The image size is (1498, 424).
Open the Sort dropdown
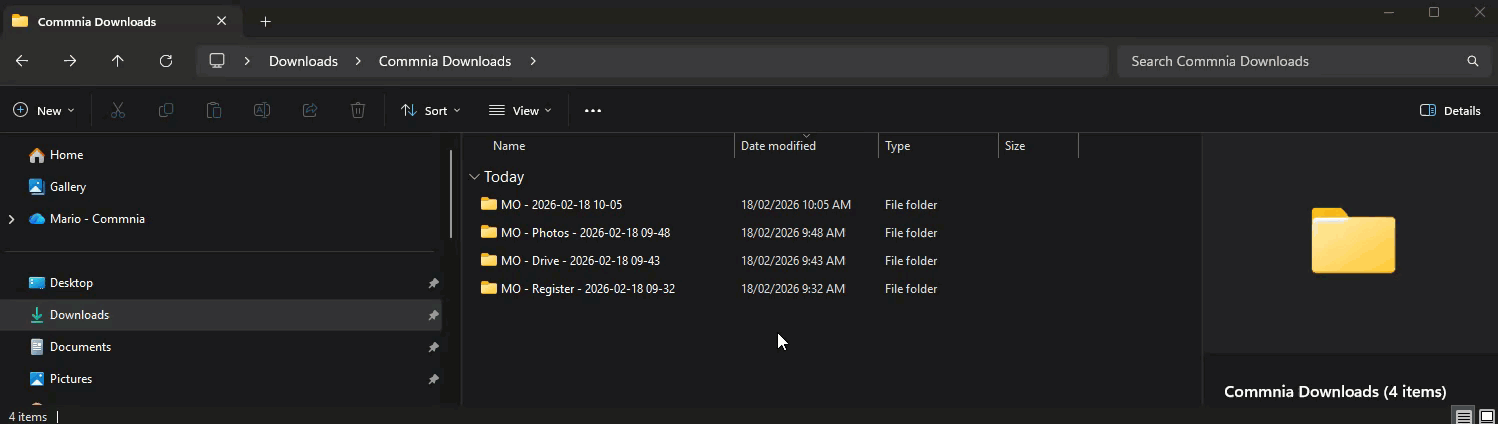[x=431, y=111]
